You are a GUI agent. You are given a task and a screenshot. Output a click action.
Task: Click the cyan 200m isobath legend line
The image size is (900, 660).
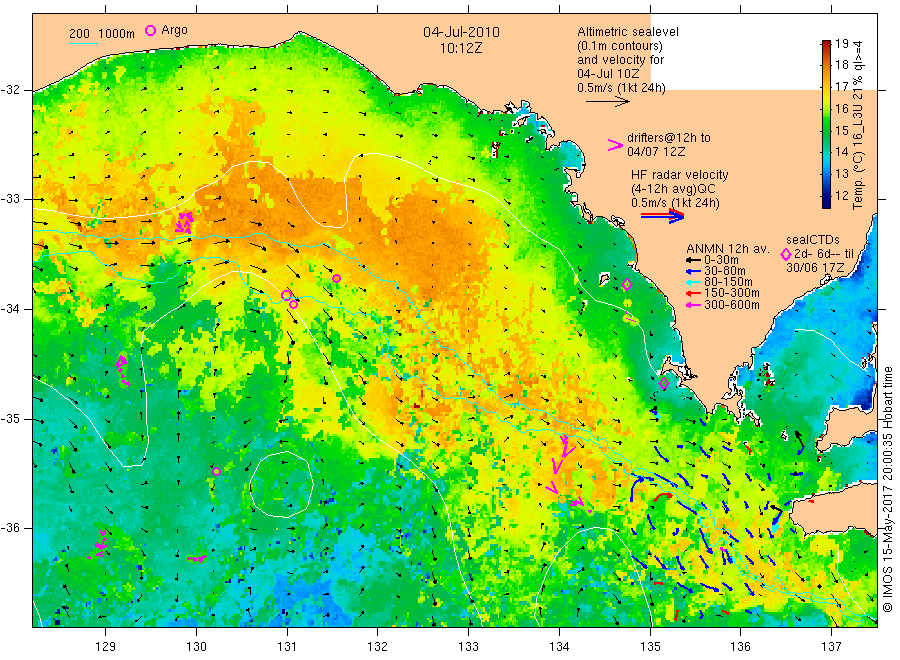(84, 43)
